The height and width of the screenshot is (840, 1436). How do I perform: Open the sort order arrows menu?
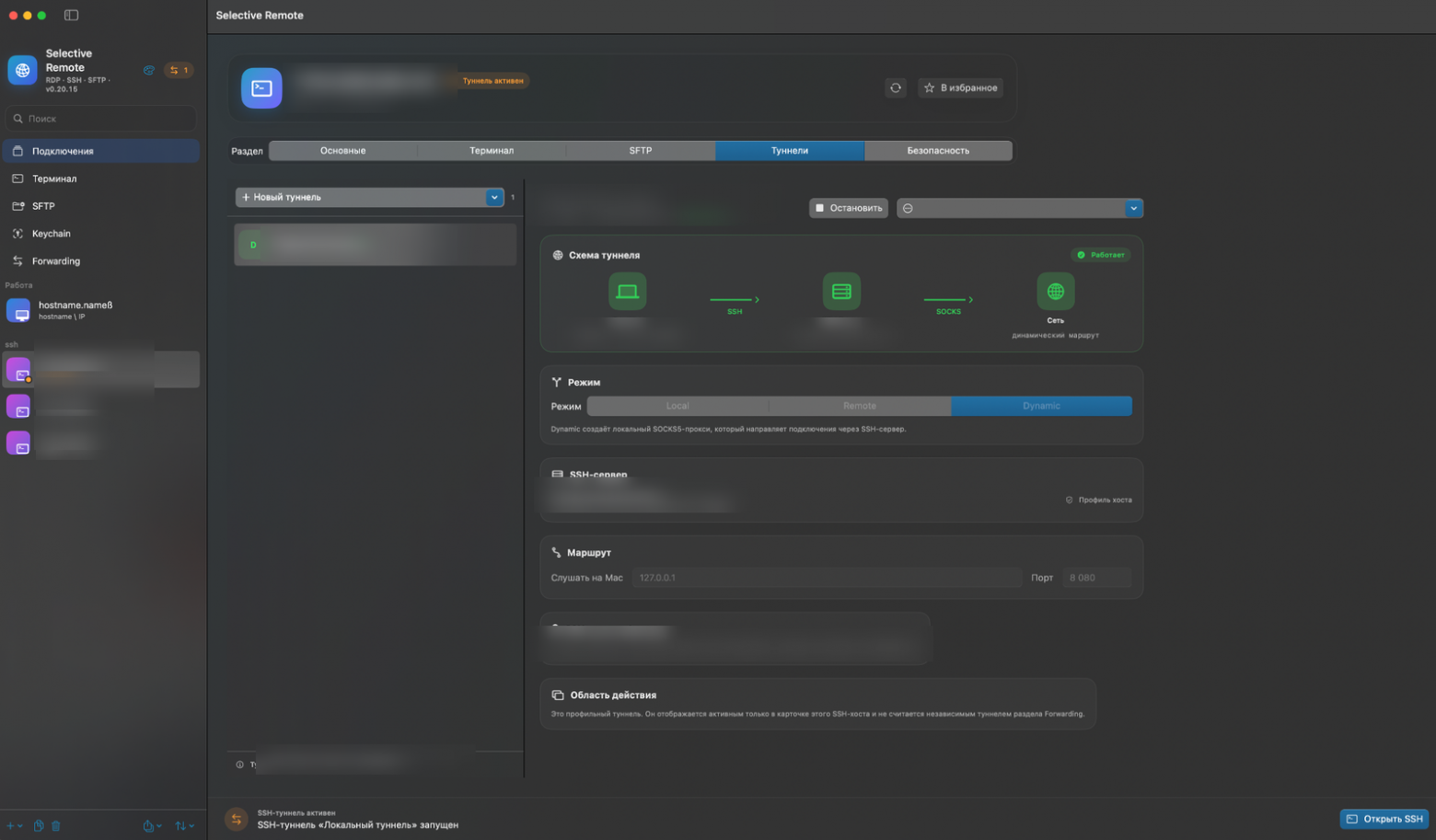click(x=184, y=825)
